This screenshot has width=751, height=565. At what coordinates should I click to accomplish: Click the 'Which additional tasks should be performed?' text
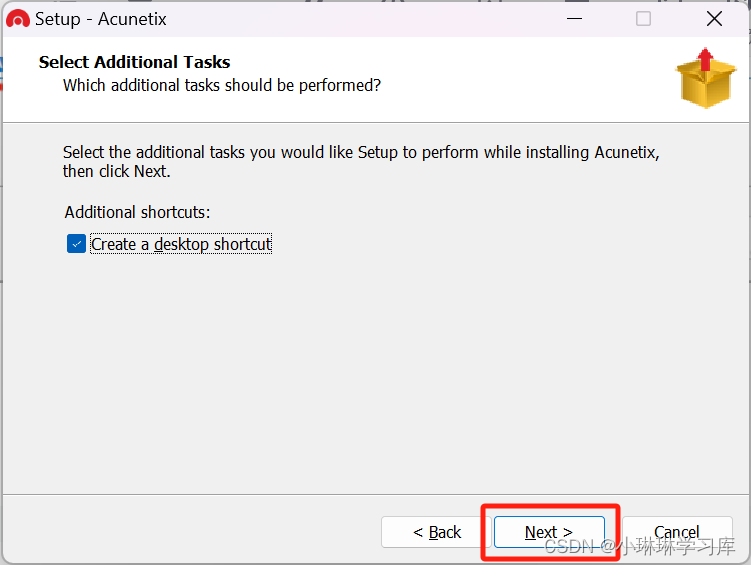[222, 85]
